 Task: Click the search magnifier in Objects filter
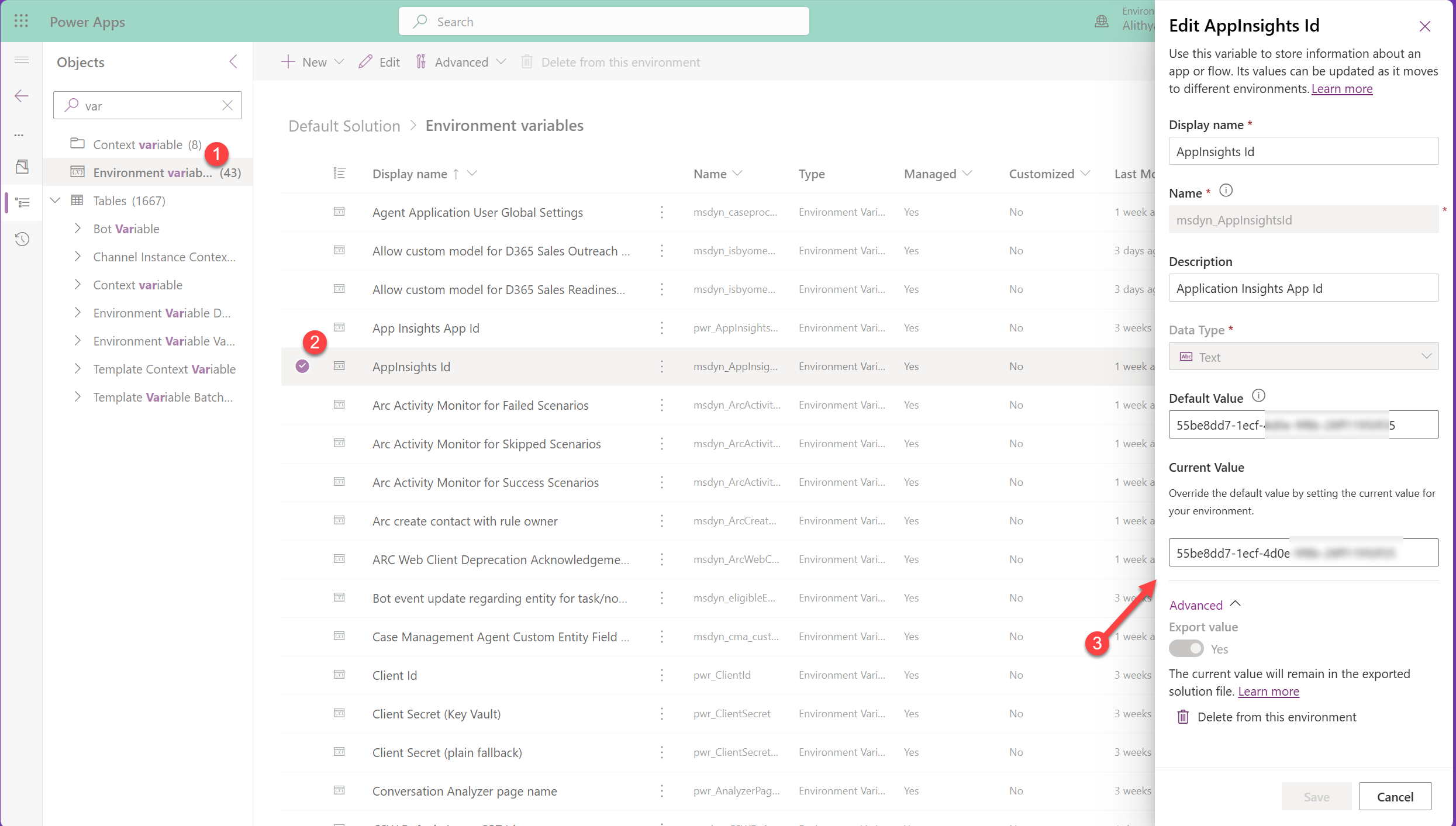coord(71,105)
